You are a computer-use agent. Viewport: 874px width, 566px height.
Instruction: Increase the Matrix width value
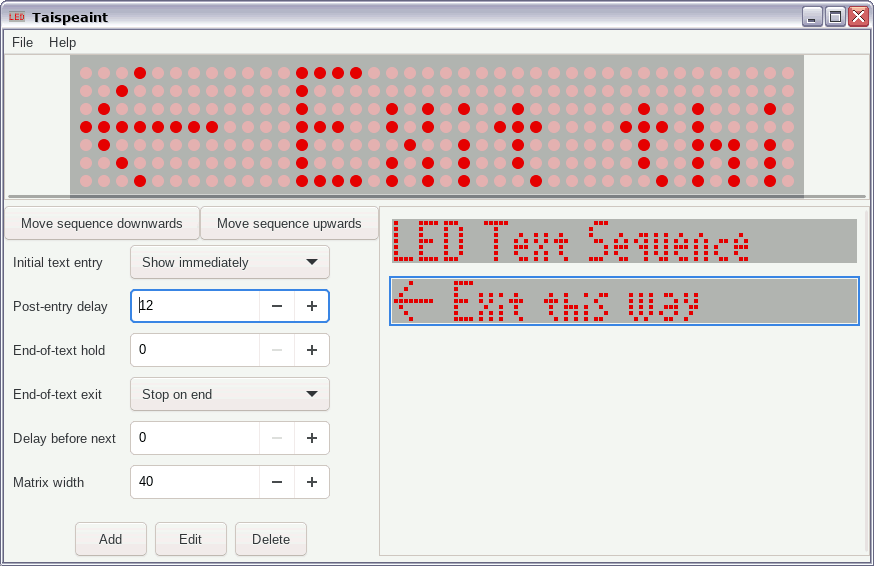pyautogui.click(x=312, y=482)
